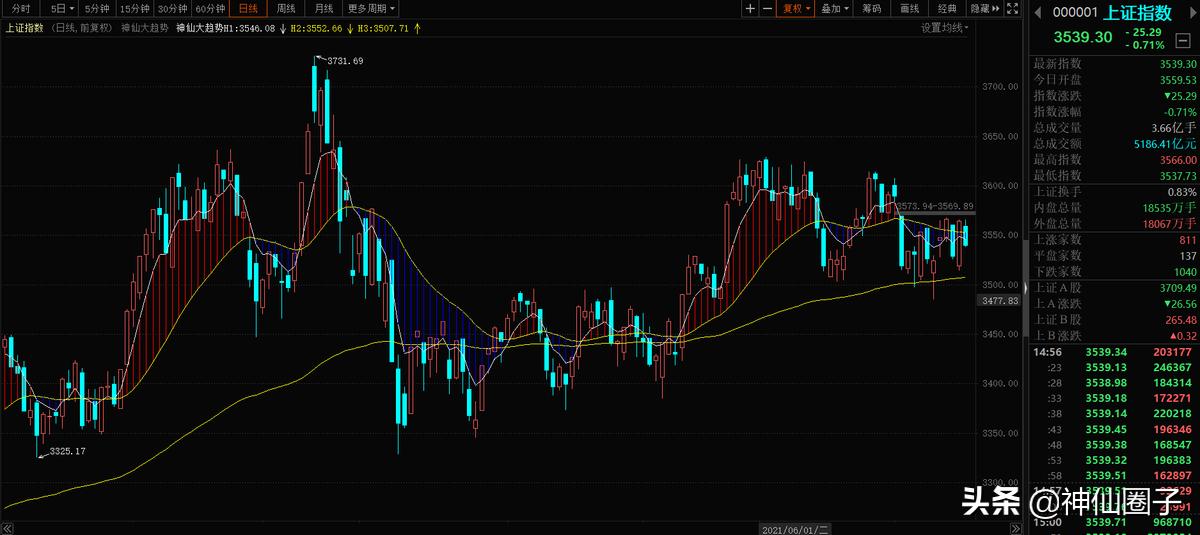1200x535 pixels.
Task: Click the 上涨家数 811 row
Action: (1114, 240)
